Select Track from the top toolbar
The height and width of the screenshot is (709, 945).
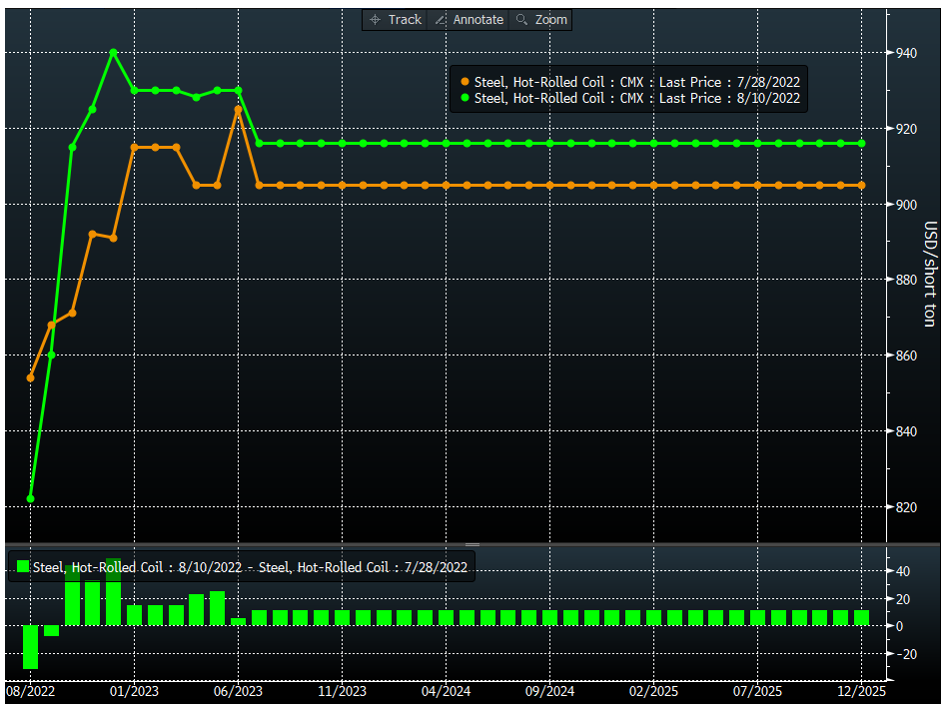click(398, 19)
